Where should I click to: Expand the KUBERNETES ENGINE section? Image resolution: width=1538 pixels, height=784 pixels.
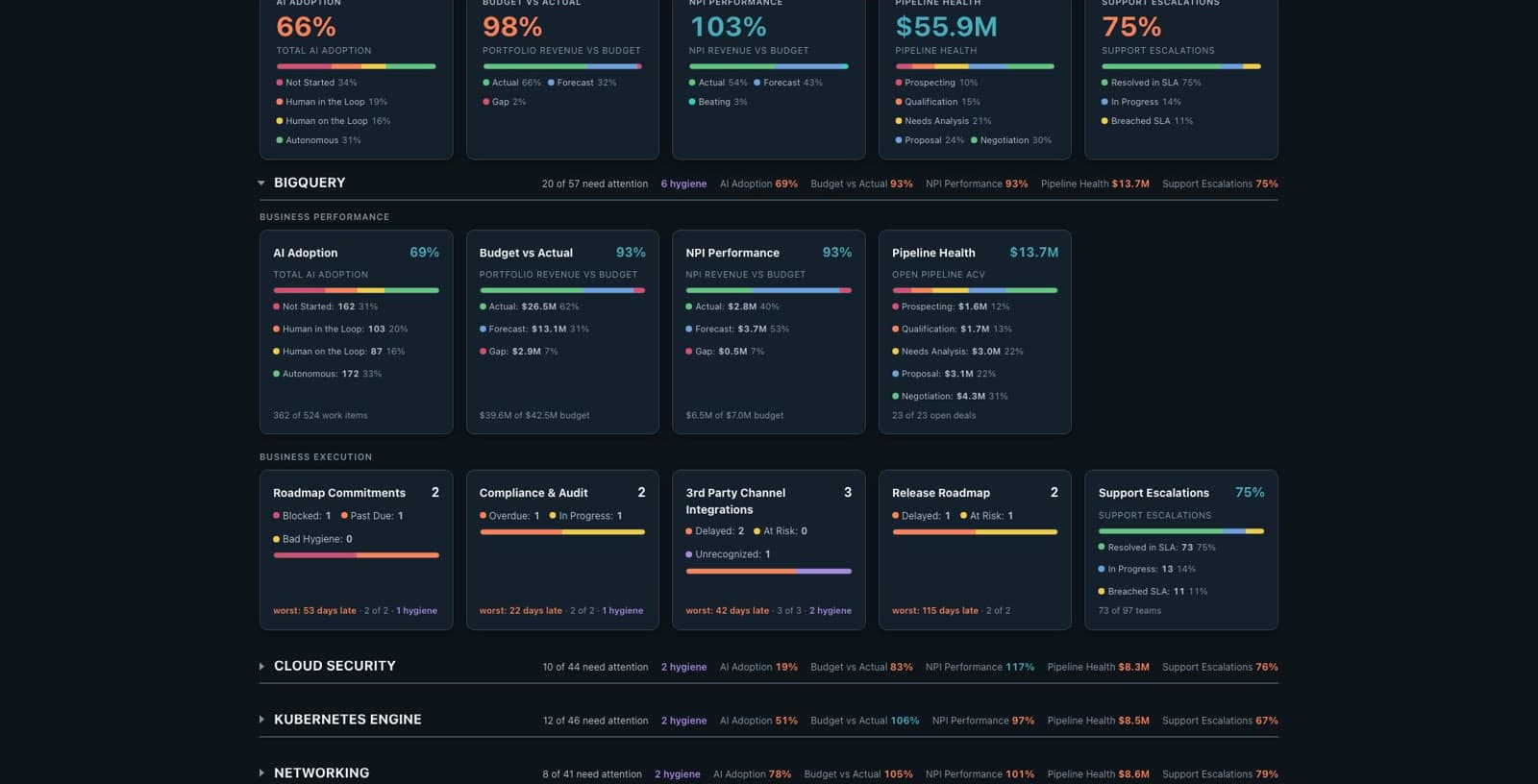coord(261,720)
